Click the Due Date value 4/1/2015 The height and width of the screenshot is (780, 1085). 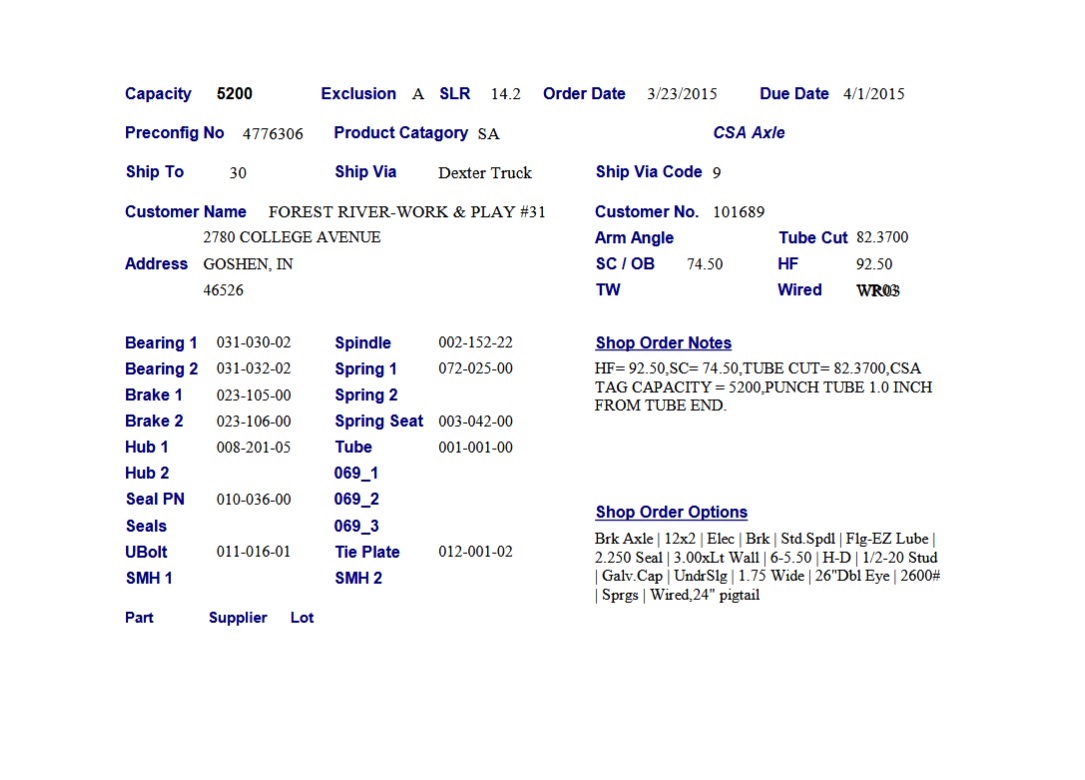pos(873,94)
